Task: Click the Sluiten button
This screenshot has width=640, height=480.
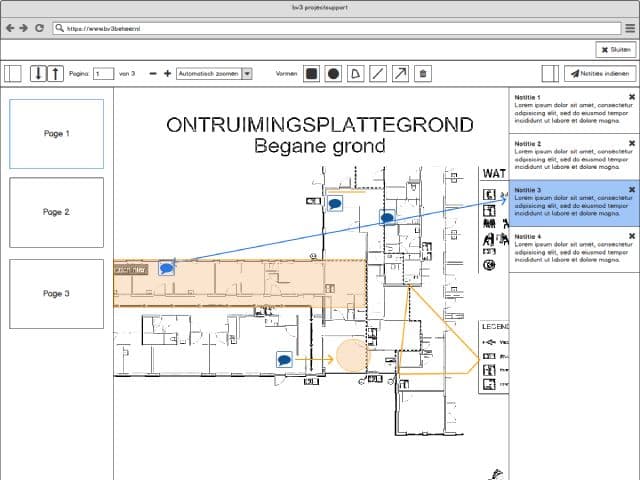Action: click(x=615, y=49)
